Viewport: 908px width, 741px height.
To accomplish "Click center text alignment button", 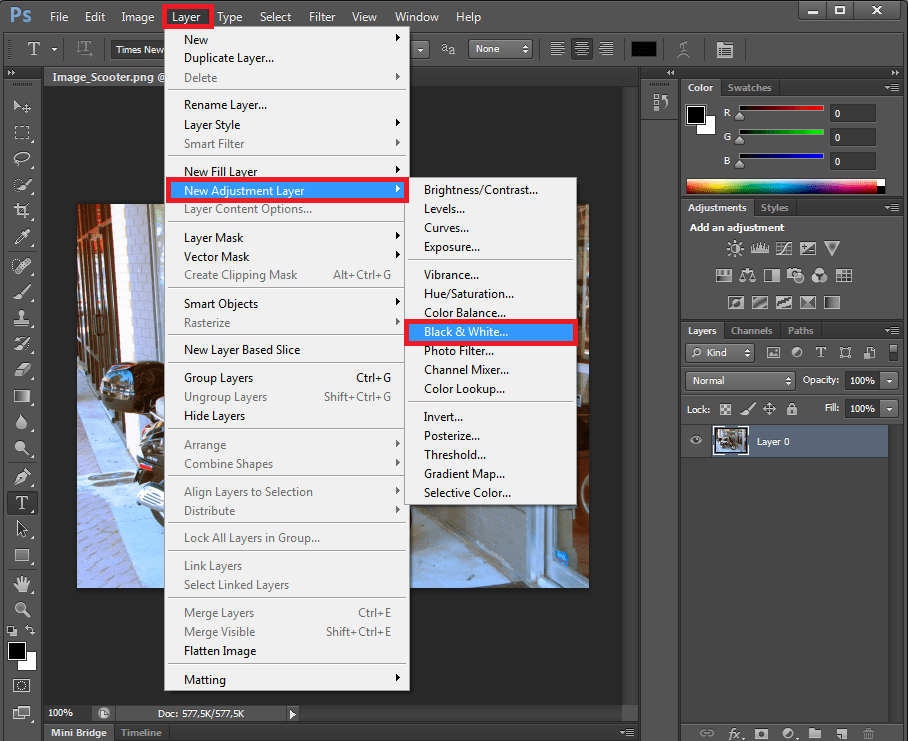I will [x=581, y=49].
